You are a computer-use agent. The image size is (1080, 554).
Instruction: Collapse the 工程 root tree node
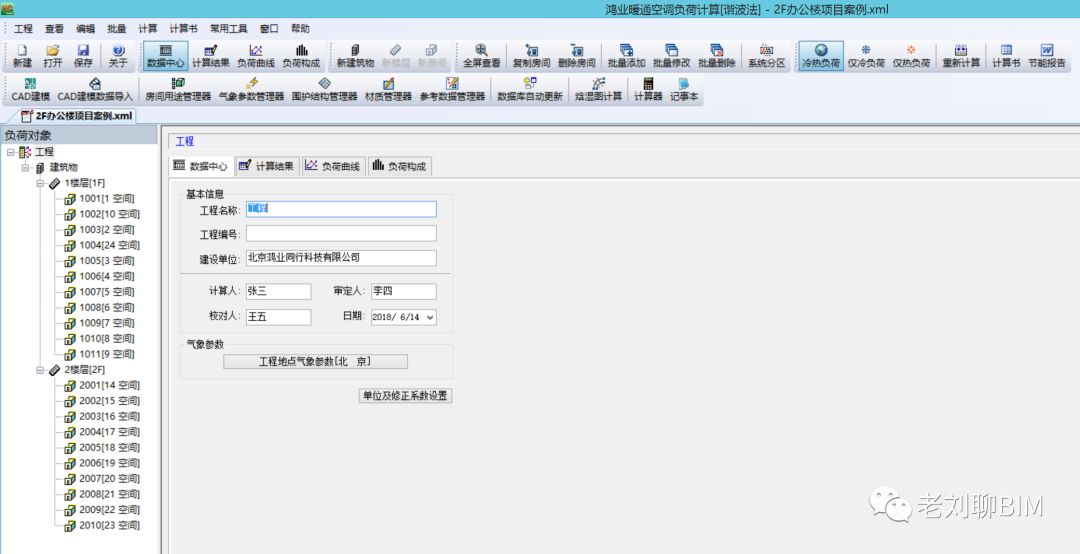click(10, 152)
